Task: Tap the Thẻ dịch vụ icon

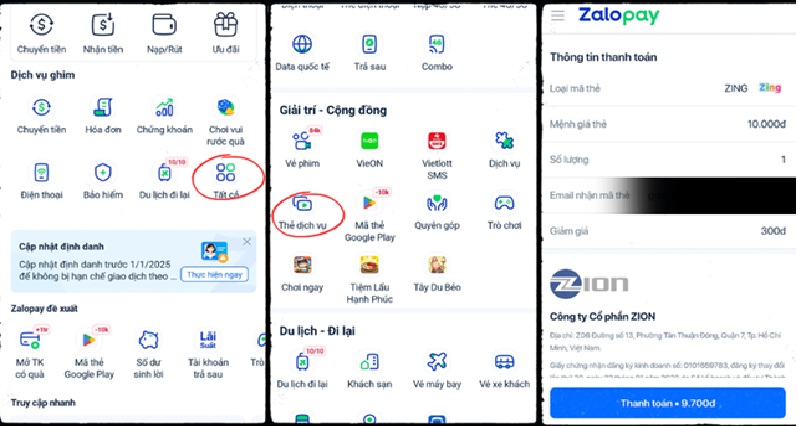Action: click(302, 204)
